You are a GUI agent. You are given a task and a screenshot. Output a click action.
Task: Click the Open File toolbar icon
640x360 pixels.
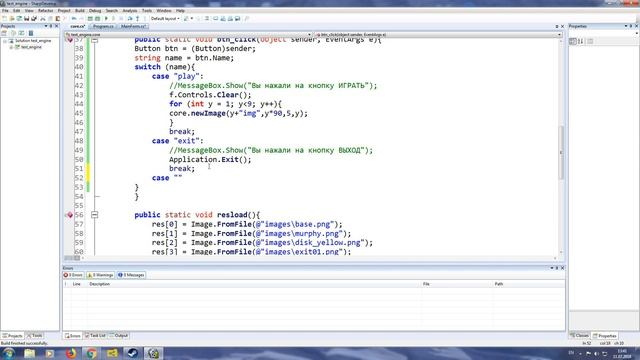click(x=12, y=19)
